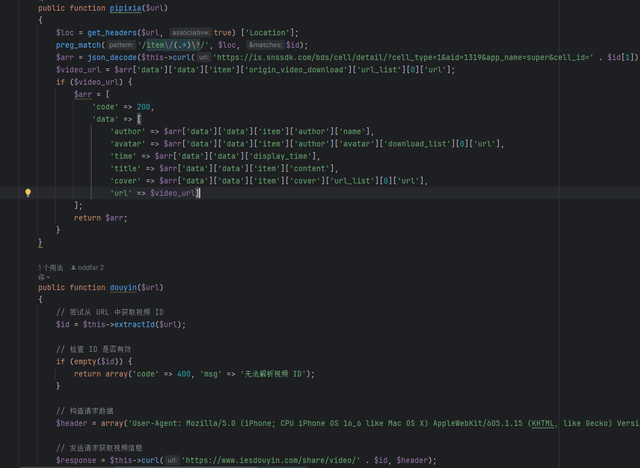This screenshot has height=468, width=640.
Task: Click the extractId method call
Action: click(134, 324)
